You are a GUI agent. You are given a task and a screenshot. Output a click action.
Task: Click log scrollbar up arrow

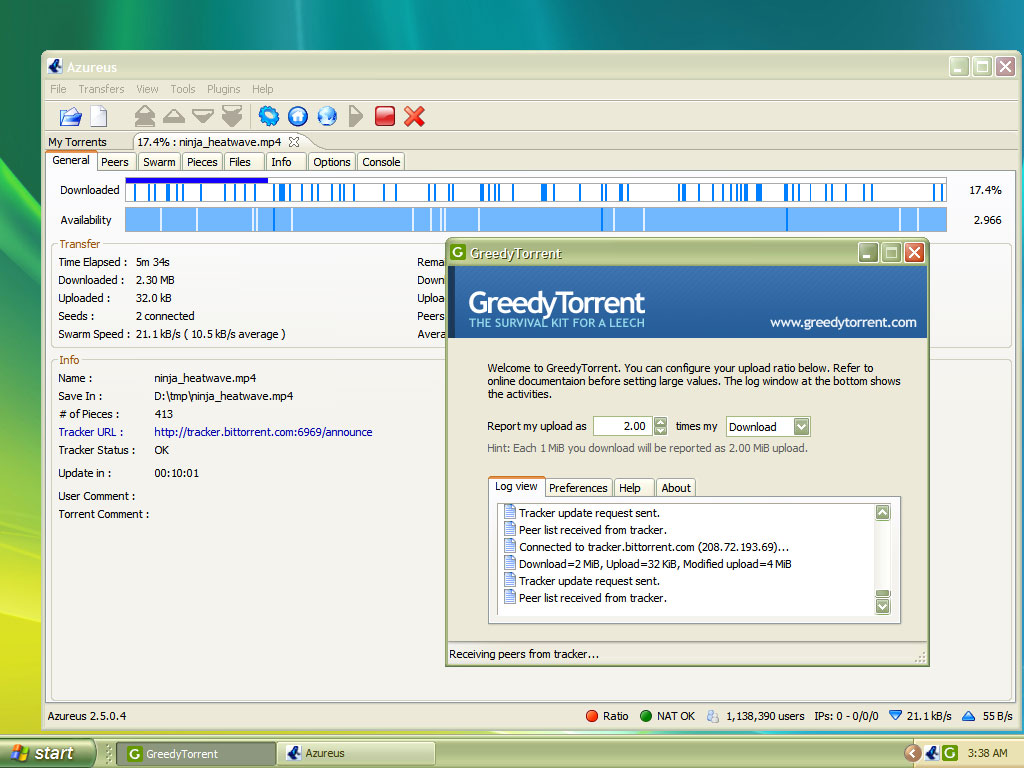pyautogui.click(x=882, y=513)
